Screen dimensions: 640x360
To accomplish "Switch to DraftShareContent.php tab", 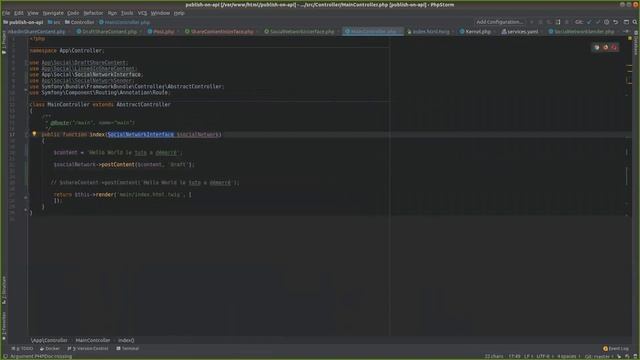I will click(x=109, y=31).
